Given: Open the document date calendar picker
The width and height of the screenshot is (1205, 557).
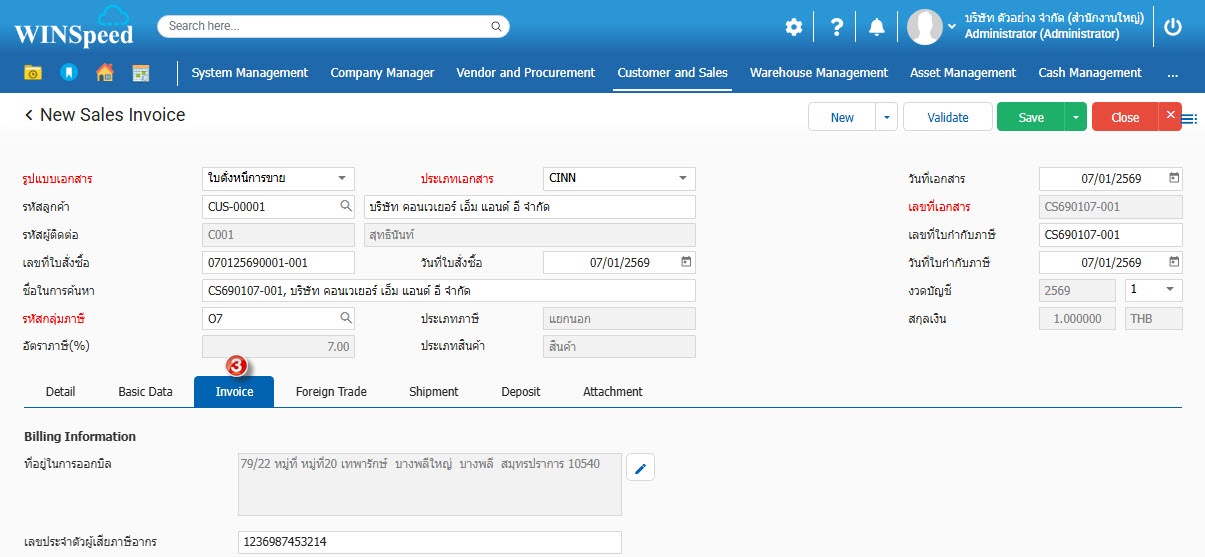Looking at the screenshot, I should click(1174, 179).
